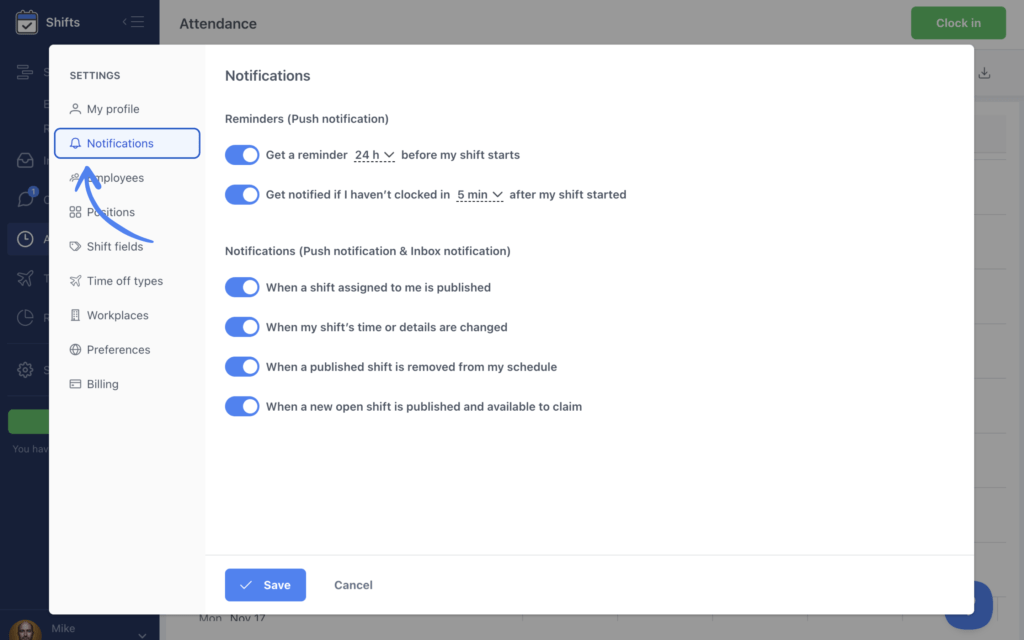1024x640 pixels.
Task: Turn off notifications for published shifts assigned to me
Action: 242,287
